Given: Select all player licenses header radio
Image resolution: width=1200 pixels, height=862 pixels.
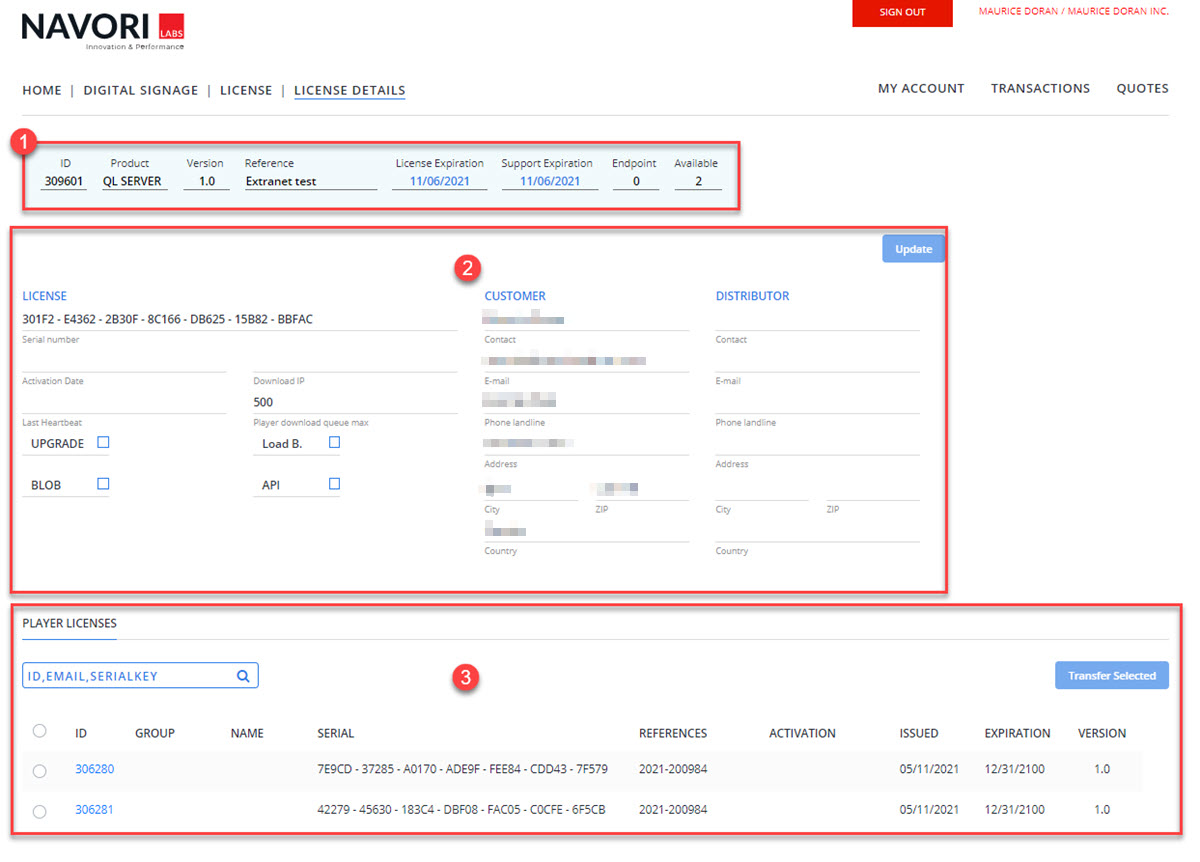Looking at the screenshot, I should [x=39, y=731].
